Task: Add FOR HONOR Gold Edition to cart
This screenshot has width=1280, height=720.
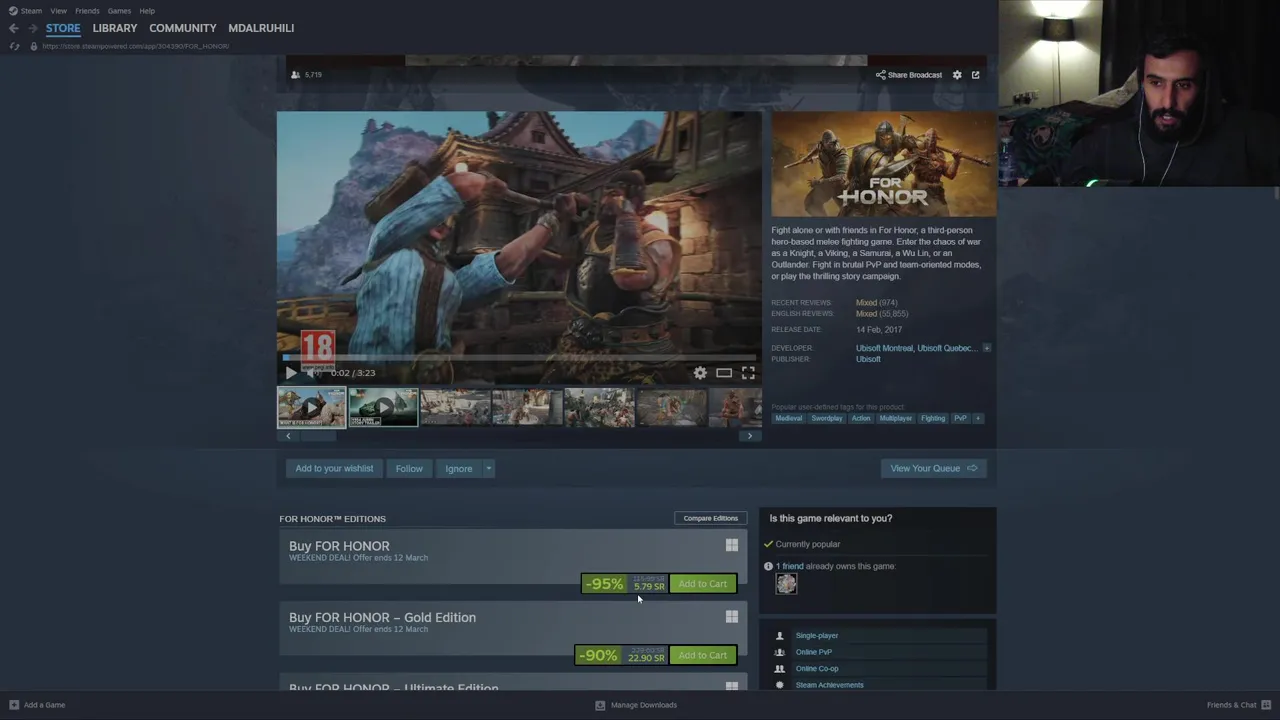Action: 703,655
